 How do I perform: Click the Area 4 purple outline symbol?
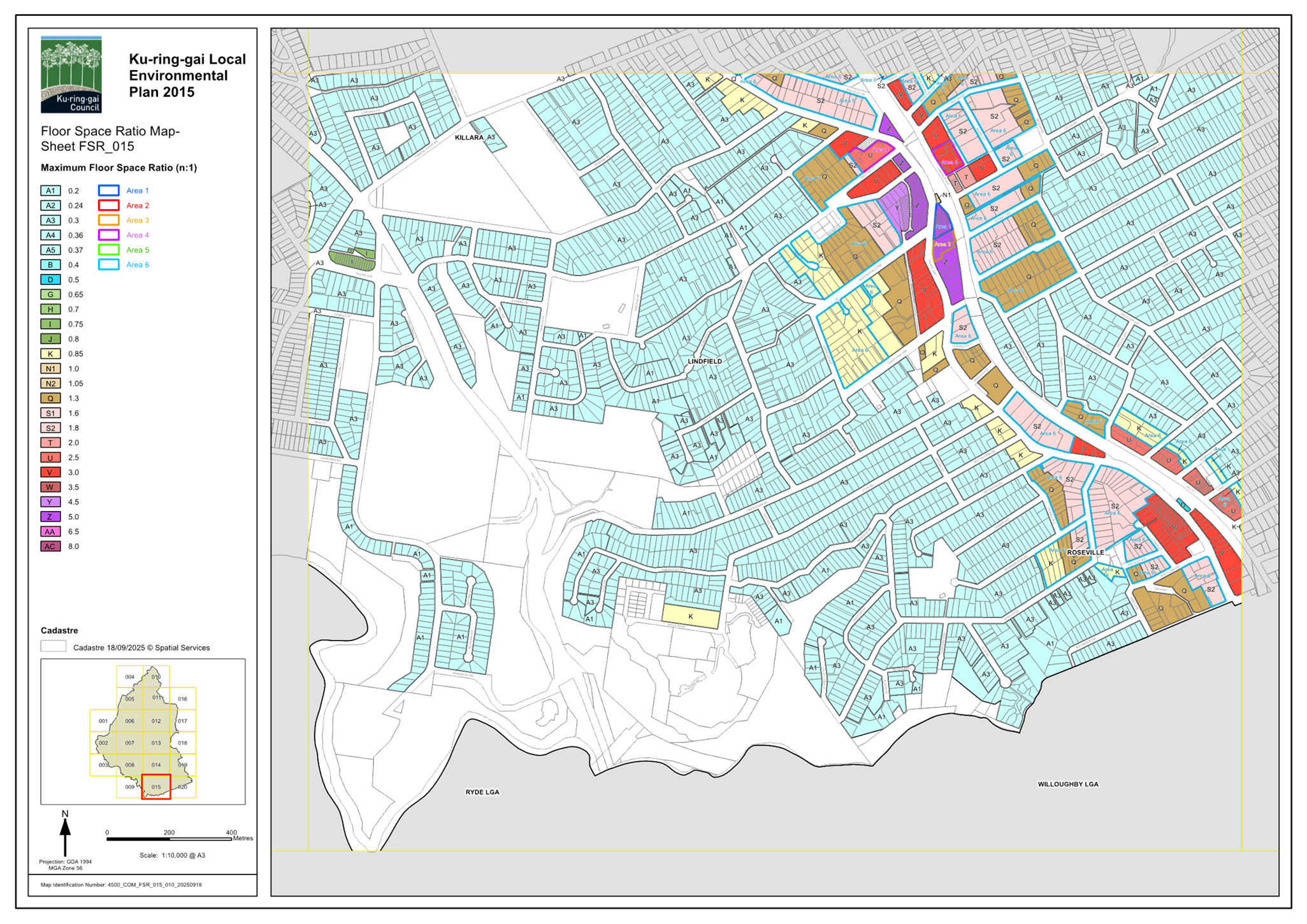click(x=108, y=235)
